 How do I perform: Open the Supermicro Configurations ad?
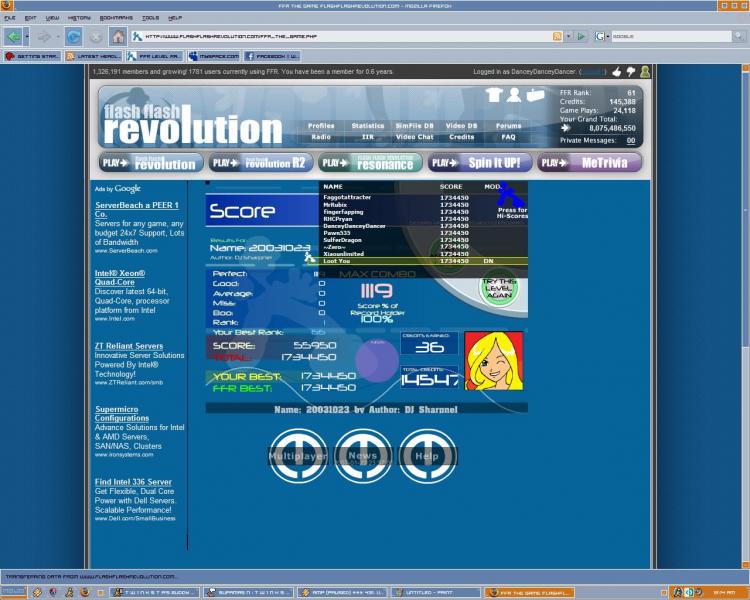point(121,414)
